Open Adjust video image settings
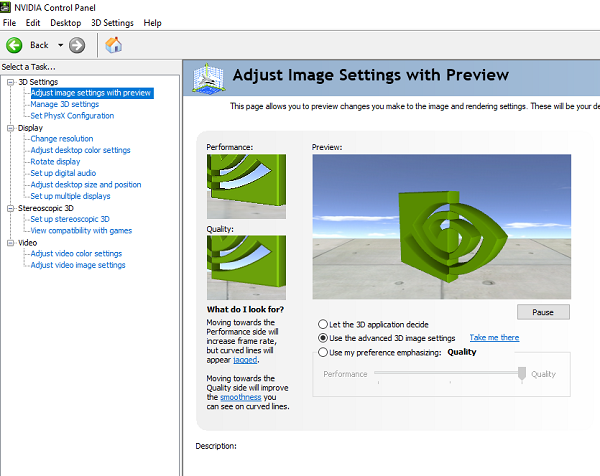Screen dimensions: 600x476 78,265
